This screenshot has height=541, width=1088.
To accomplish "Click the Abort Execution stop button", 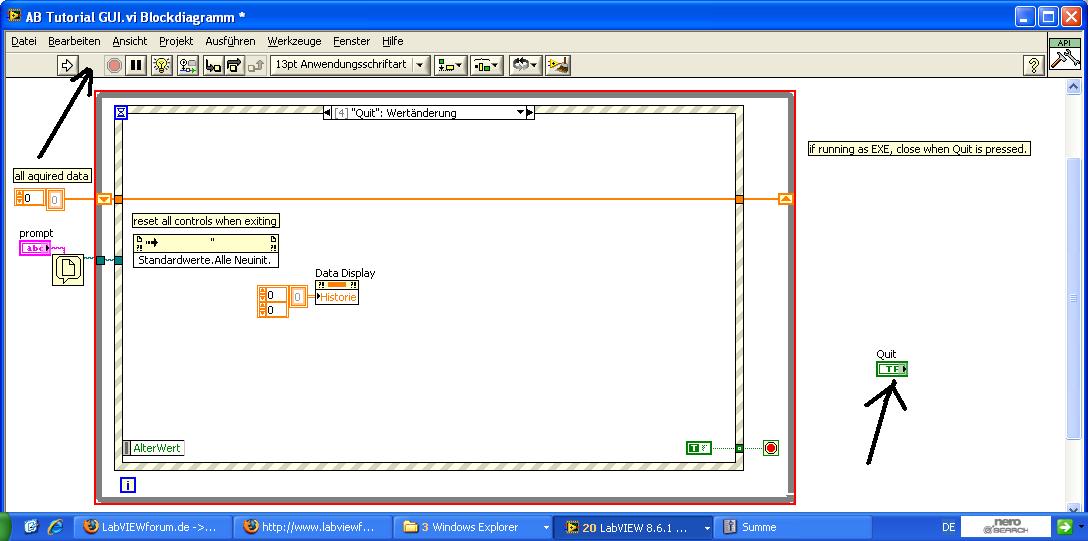I will 114,65.
